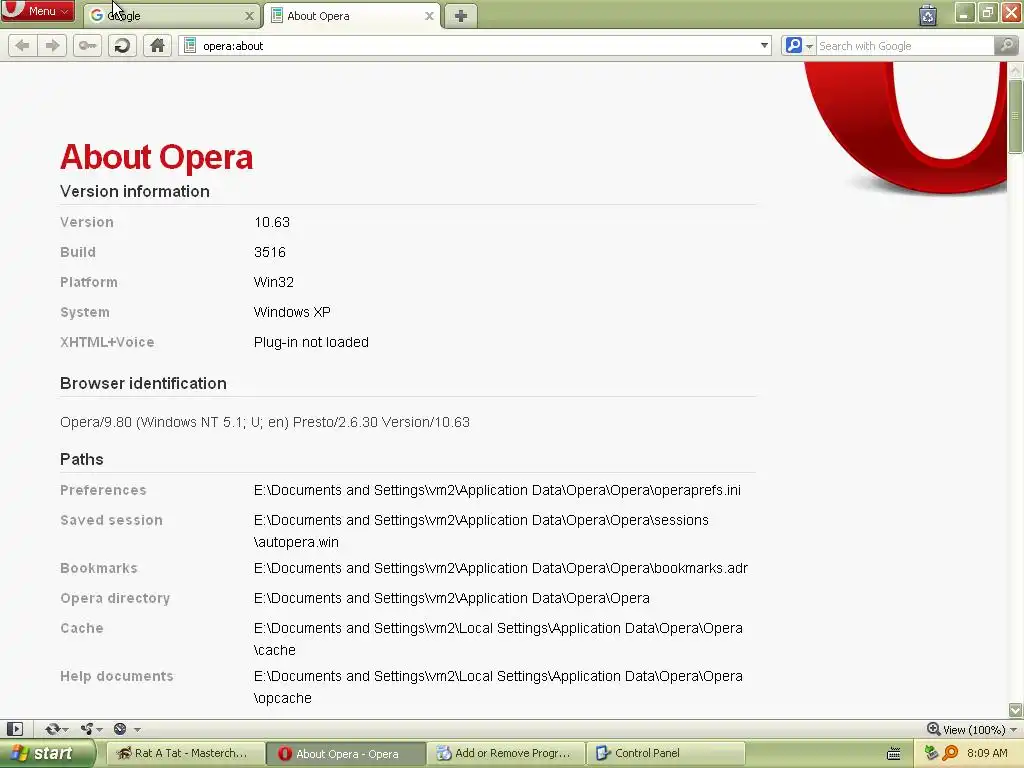
Task: Close the Google tab
Action: click(x=249, y=16)
